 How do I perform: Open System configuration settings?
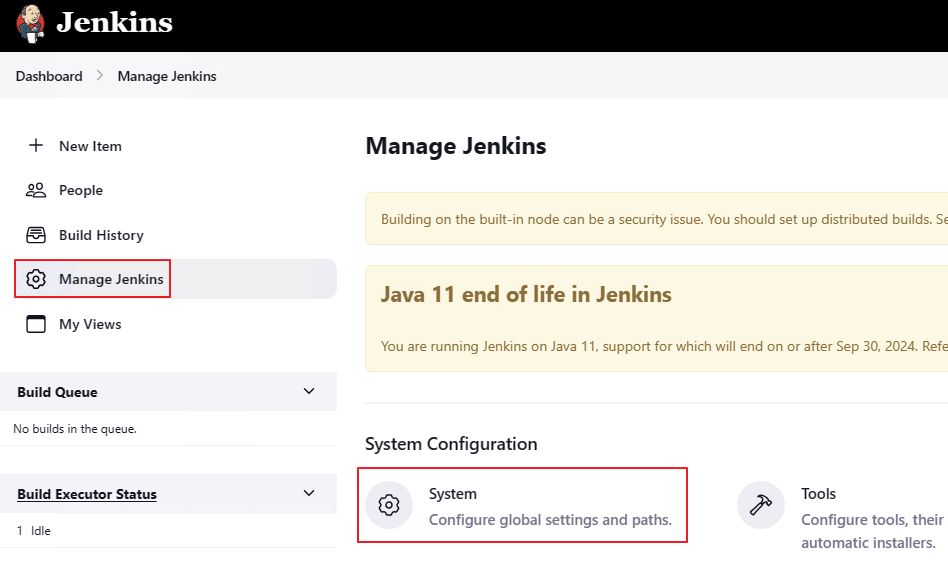coord(453,494)
